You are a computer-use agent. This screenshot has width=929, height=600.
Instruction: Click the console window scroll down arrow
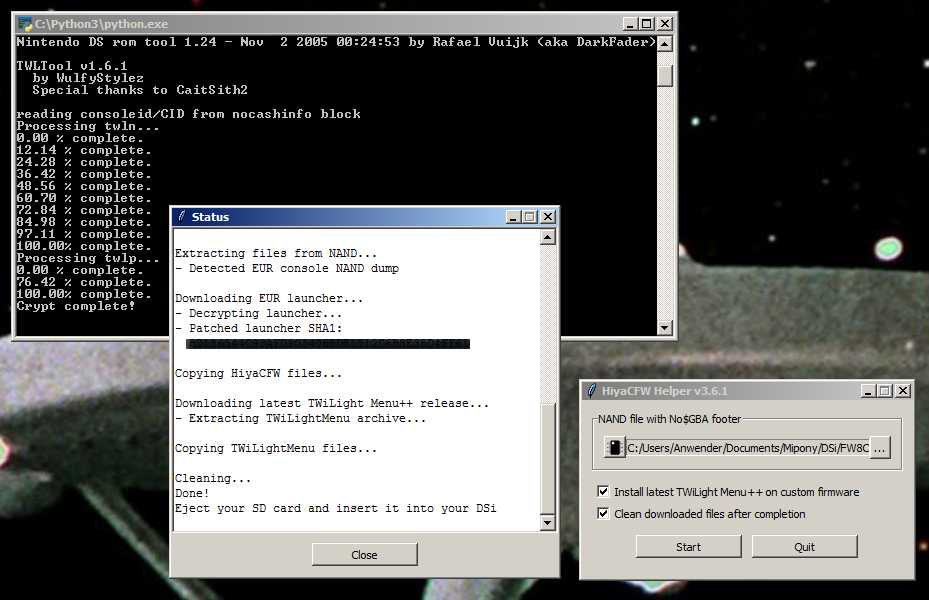pos(665,327)
